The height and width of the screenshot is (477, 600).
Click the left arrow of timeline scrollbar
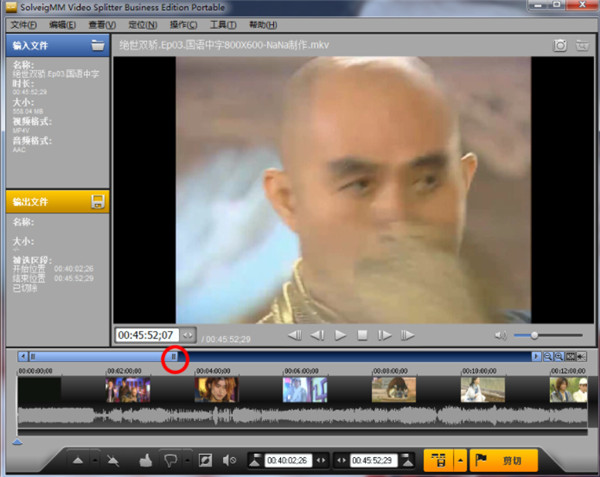(23, 357)
